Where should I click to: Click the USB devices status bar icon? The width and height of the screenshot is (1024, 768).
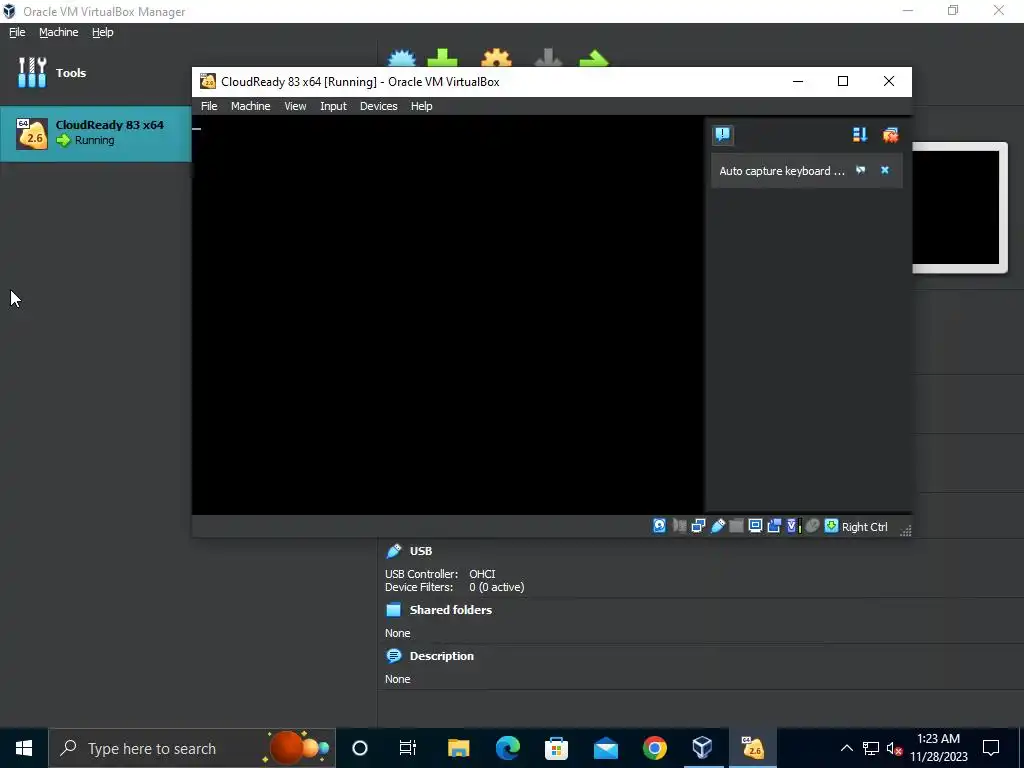click(718, 526)
